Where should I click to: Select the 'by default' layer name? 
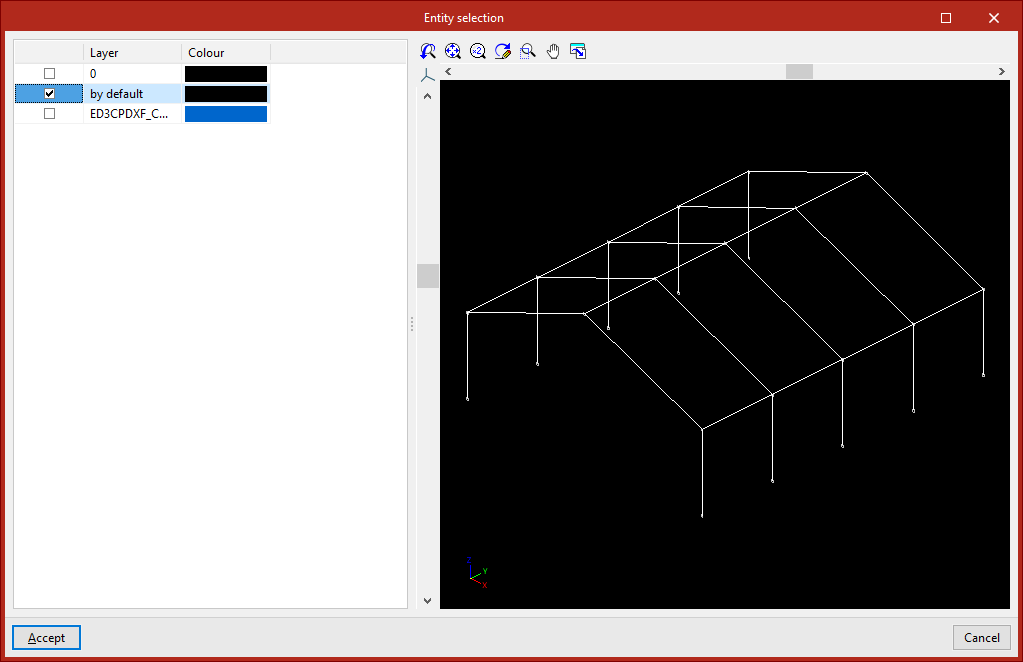pos(116,94)
